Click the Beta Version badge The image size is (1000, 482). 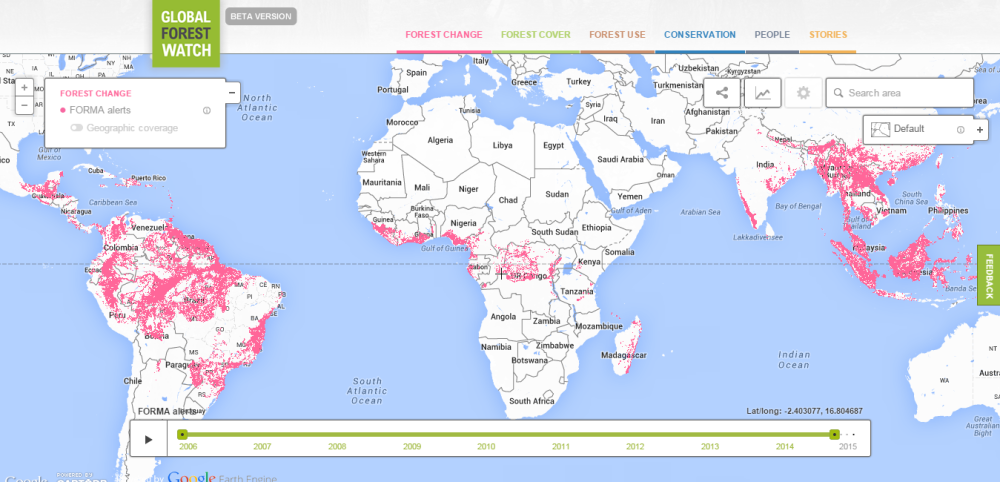(x=261, y=17)
